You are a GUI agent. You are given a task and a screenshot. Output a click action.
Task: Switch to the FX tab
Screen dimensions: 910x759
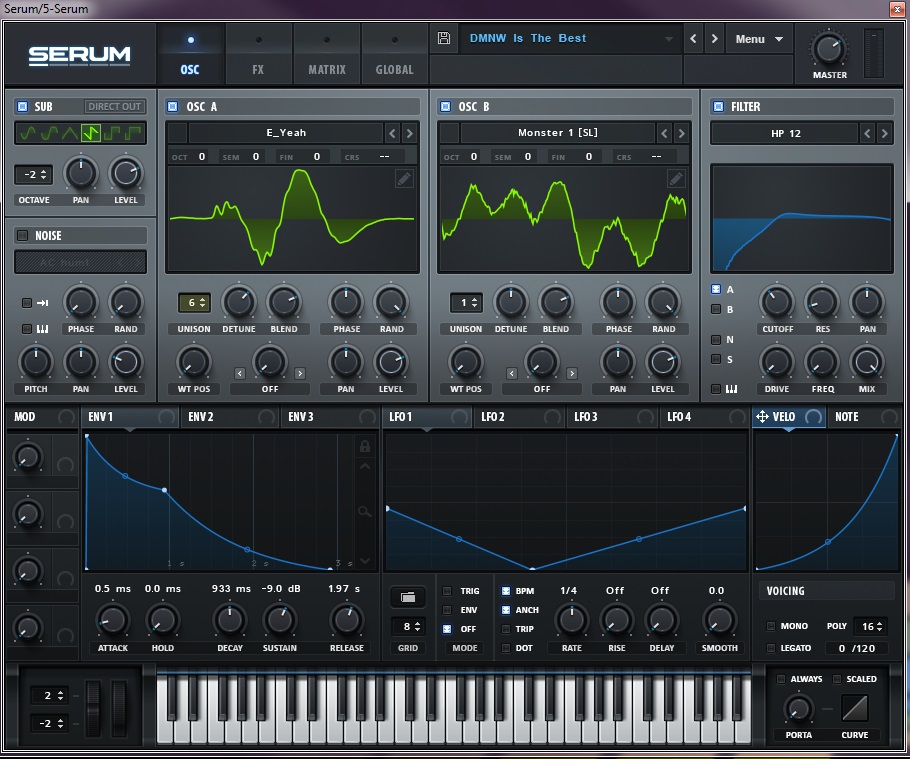click(x=258, y=56)
